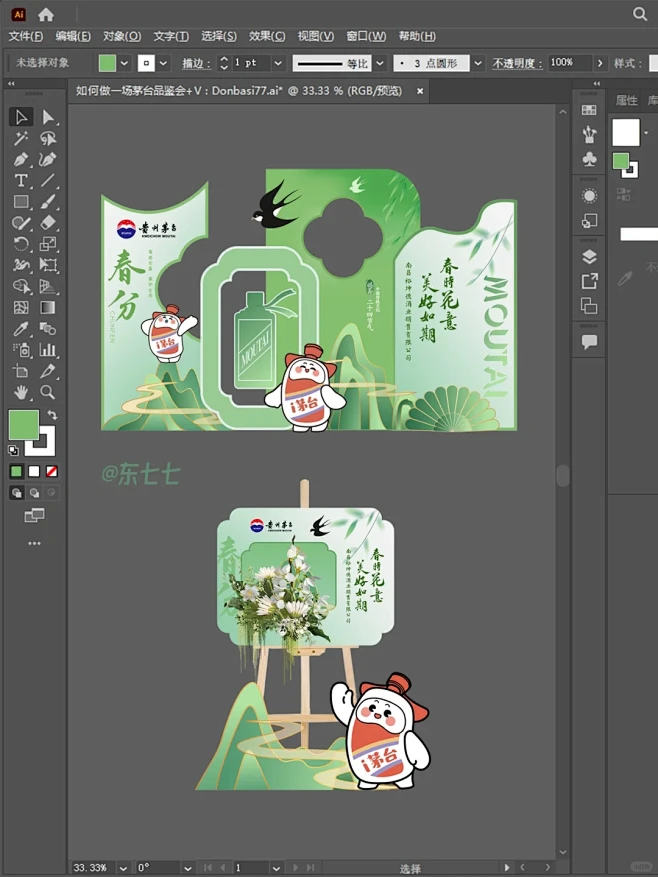This screenshot has height=877, width=658.
Task: Open stroke color dropdown in control bar
Action: pyautogui.click(x=163, y=63)
